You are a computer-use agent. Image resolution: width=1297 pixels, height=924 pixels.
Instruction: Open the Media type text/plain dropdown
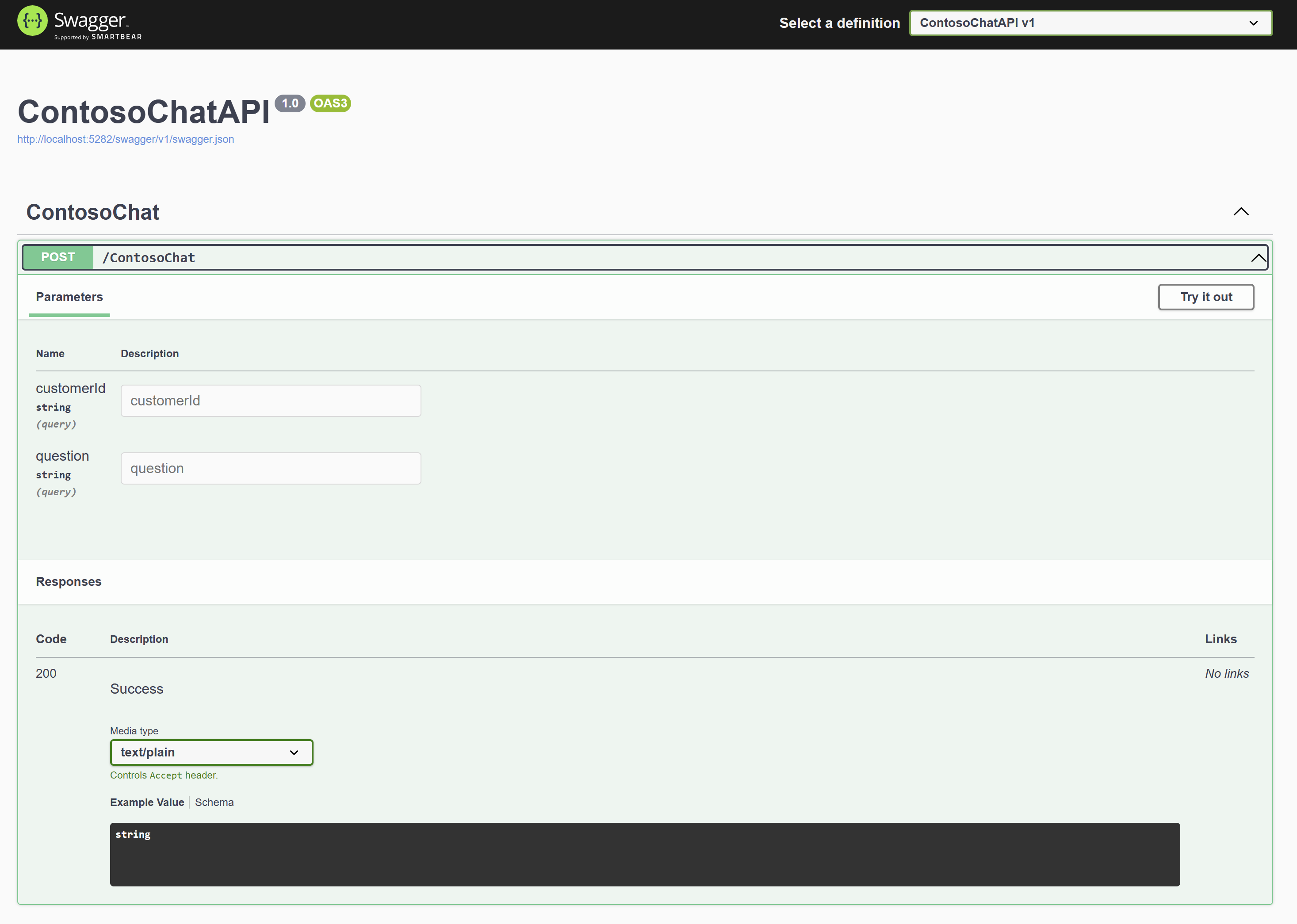click(211, 752)
